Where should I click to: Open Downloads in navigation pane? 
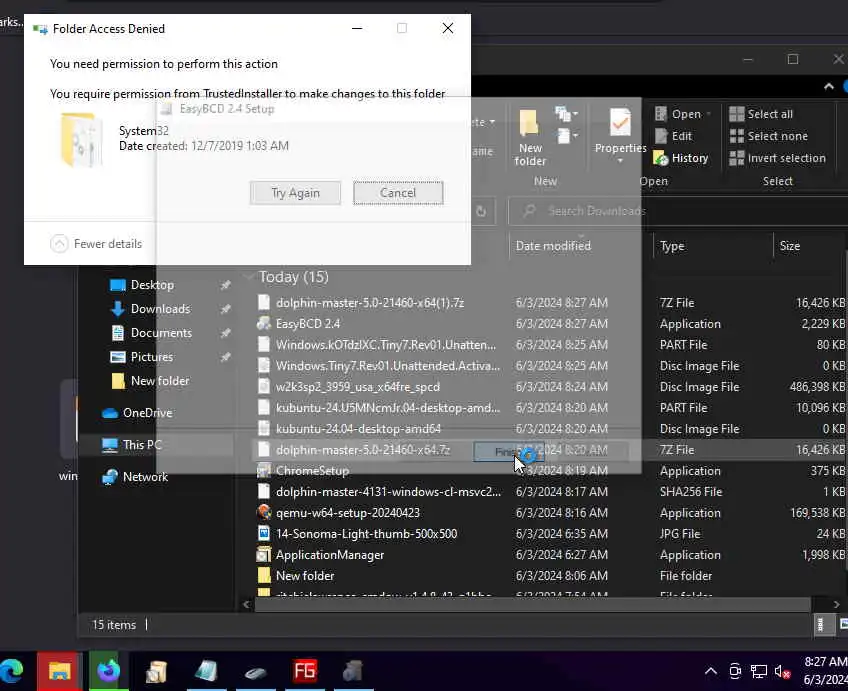click(160, 309)
